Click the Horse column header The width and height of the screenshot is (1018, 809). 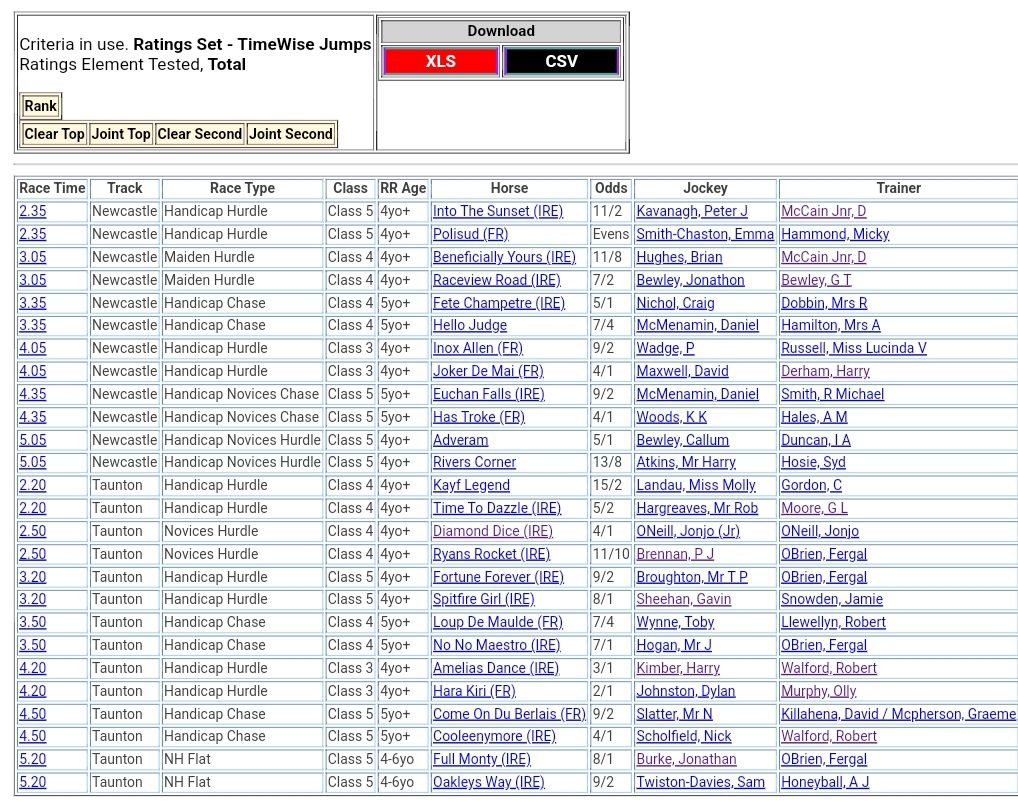(509, 188)
